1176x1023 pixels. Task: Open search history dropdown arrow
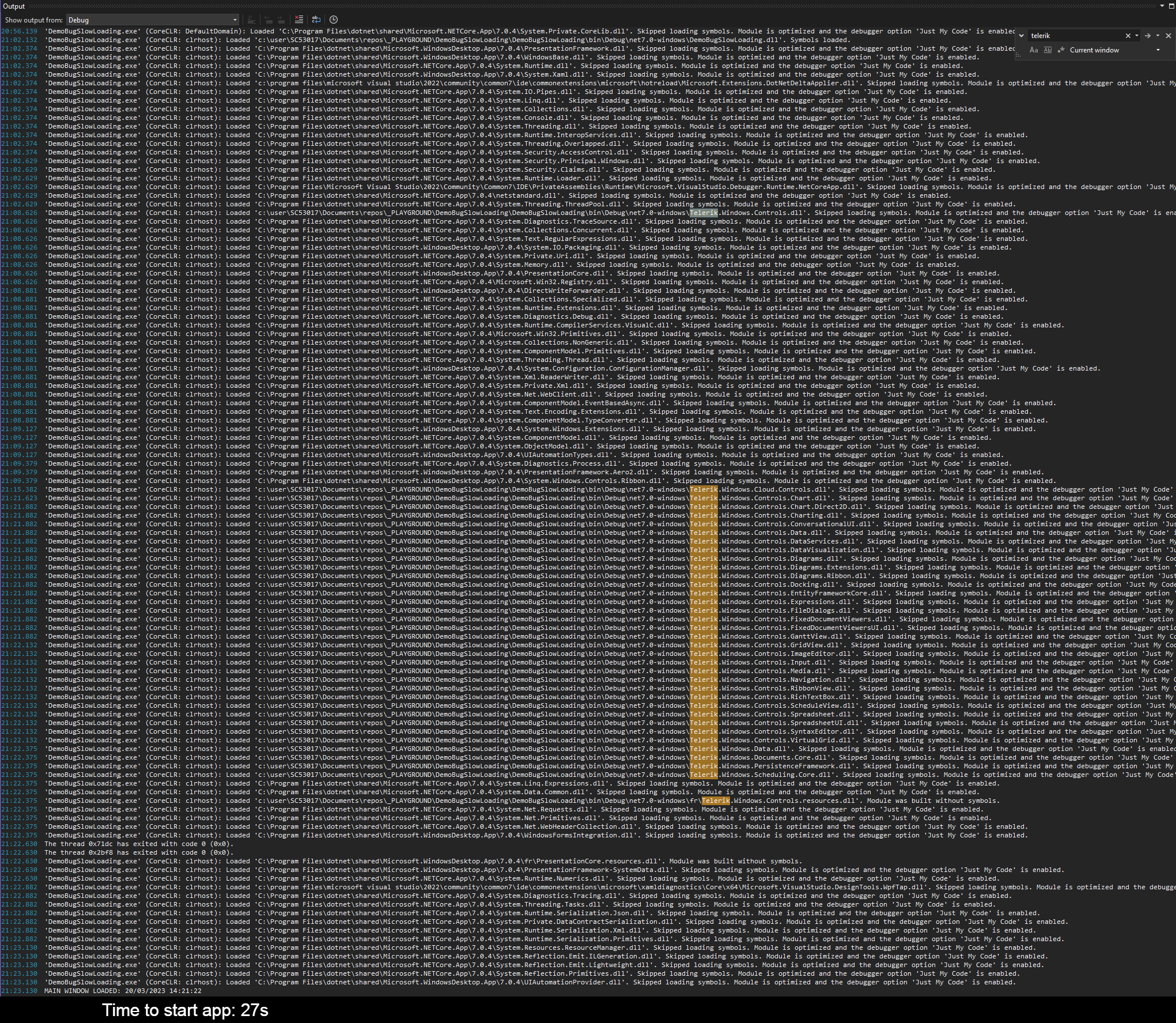coord(1137,36)
